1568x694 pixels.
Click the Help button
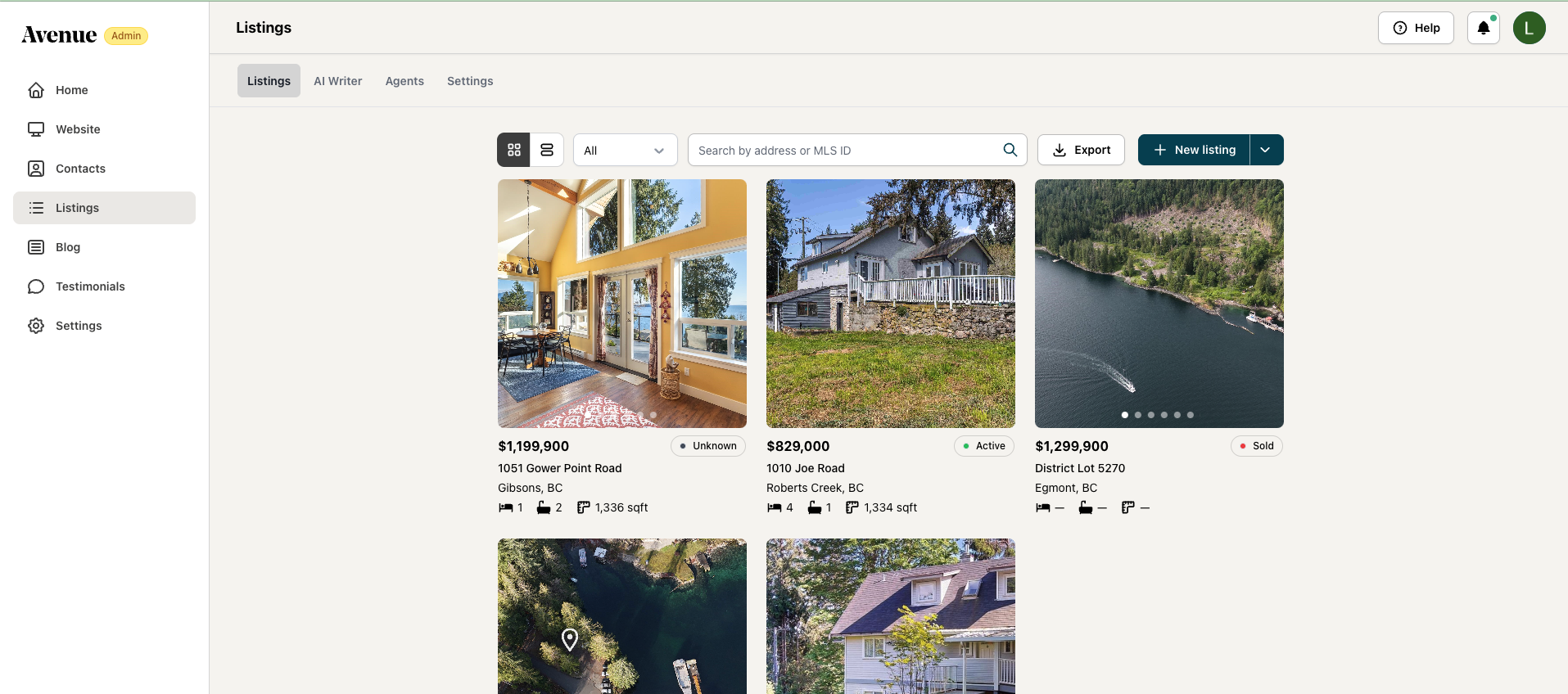1416,28
